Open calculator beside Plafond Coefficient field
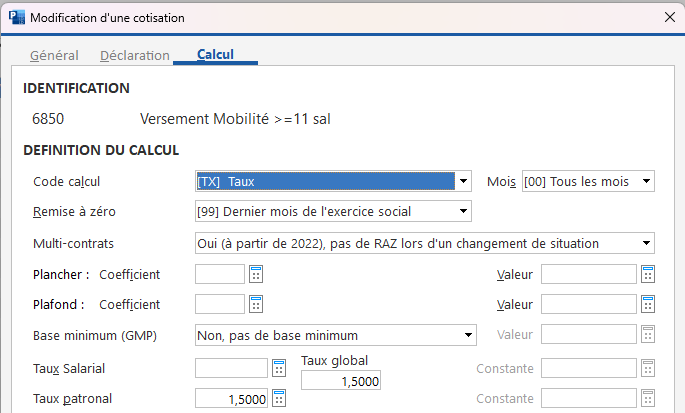The width and height of the screenshot is (685, 413). click(x=256, y=304)
